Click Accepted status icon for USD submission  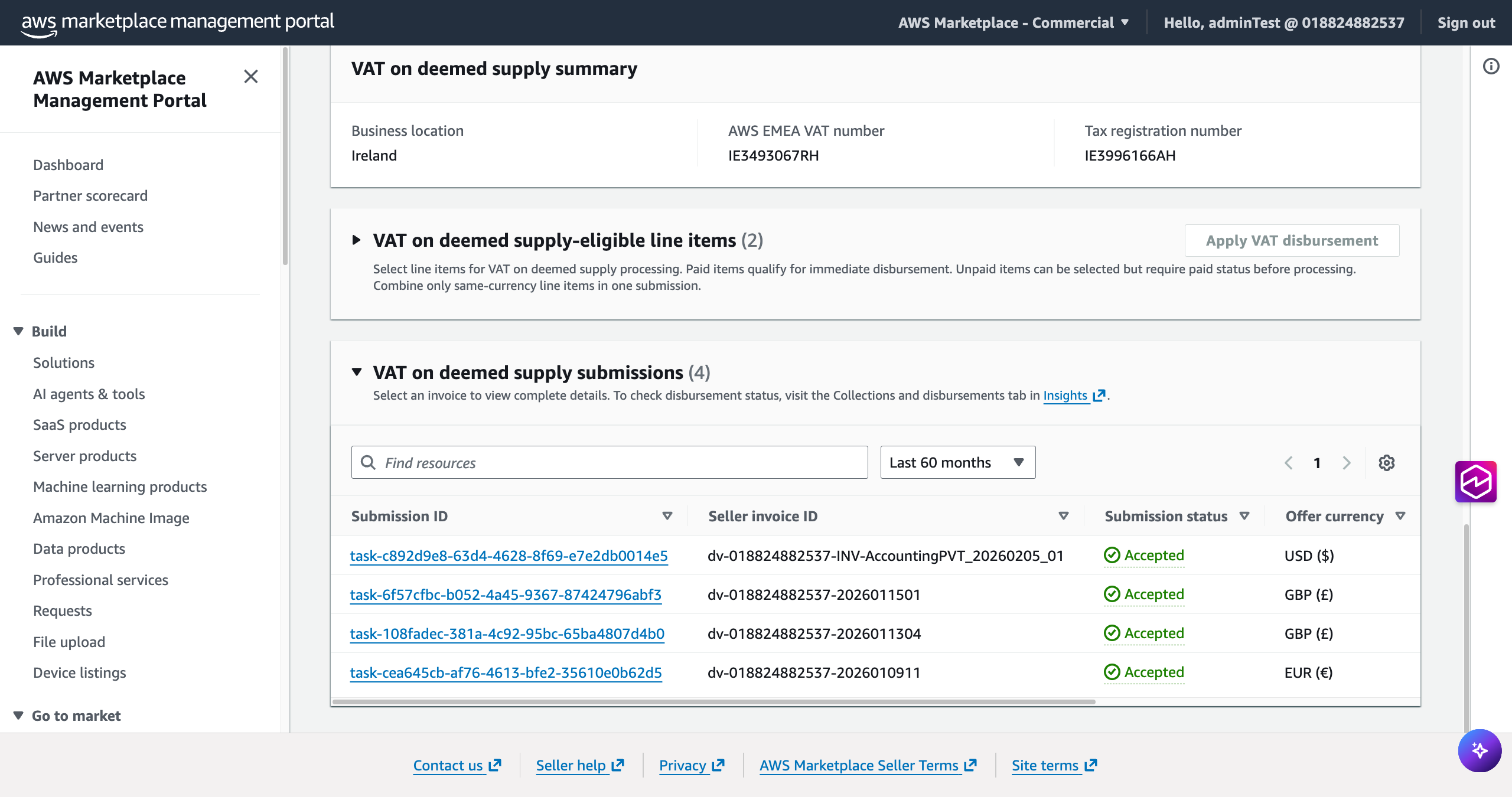point(1112,555)
